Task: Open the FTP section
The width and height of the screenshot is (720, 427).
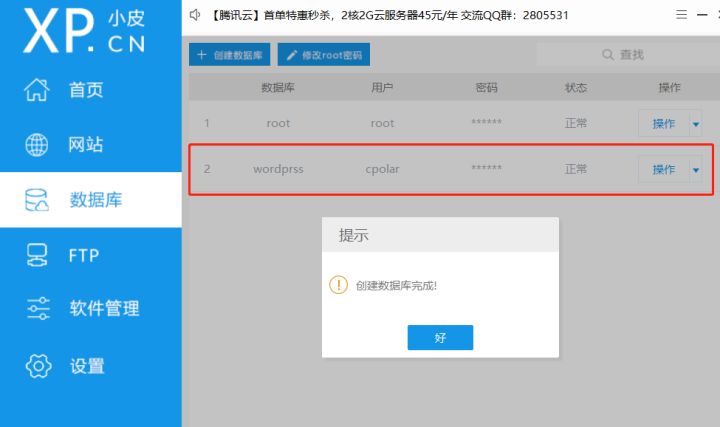Action: pos(84,255)
